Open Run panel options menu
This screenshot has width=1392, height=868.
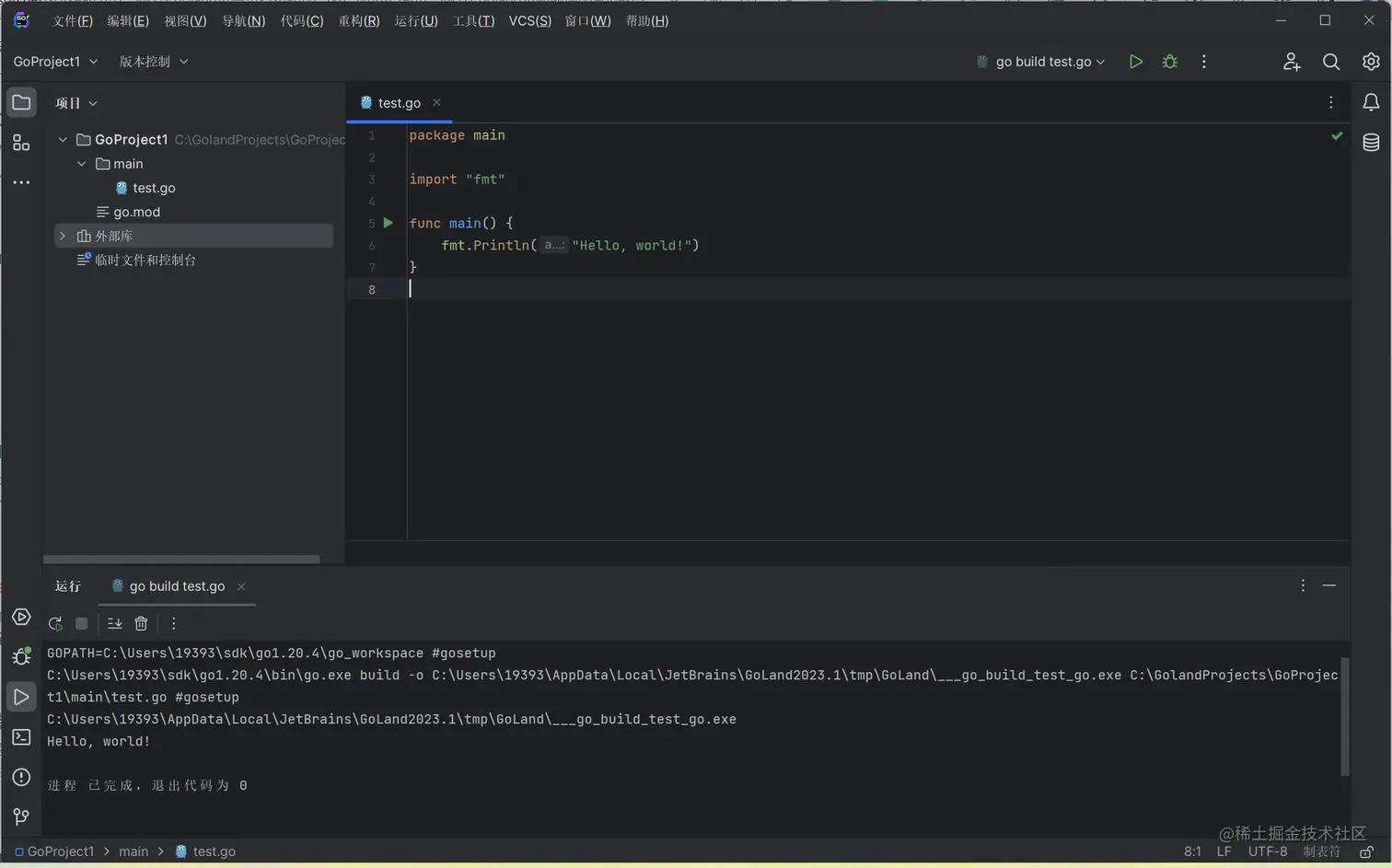(1303, 585)
